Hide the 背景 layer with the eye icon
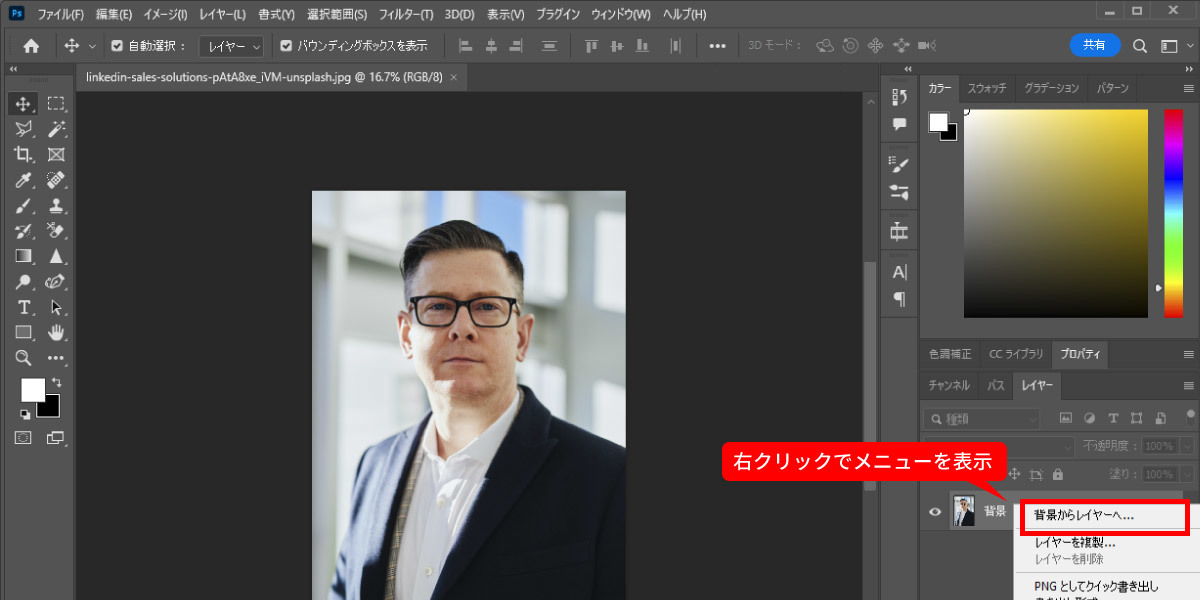 [x=935, y=512]
